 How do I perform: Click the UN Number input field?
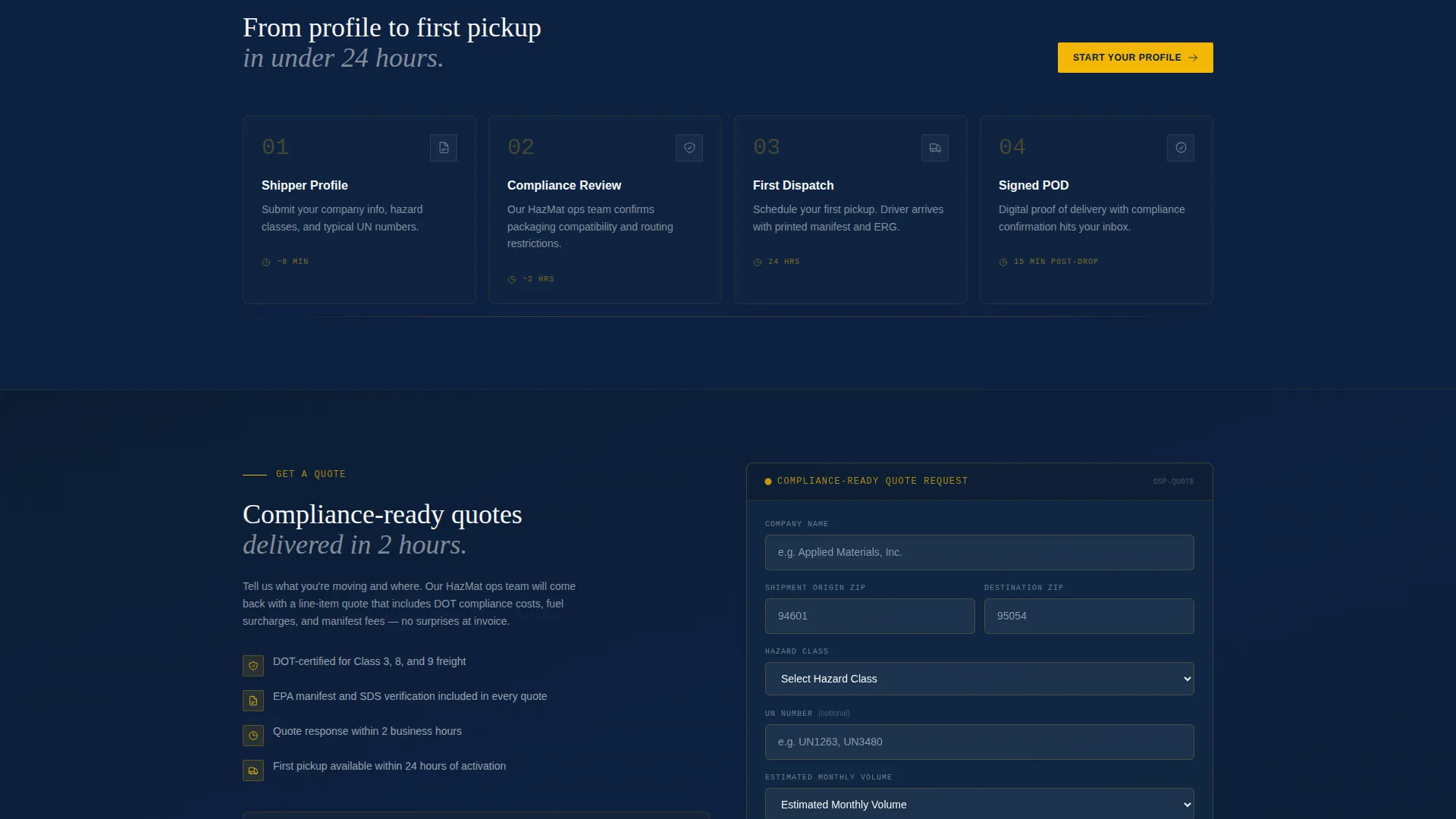pos(979,742)
